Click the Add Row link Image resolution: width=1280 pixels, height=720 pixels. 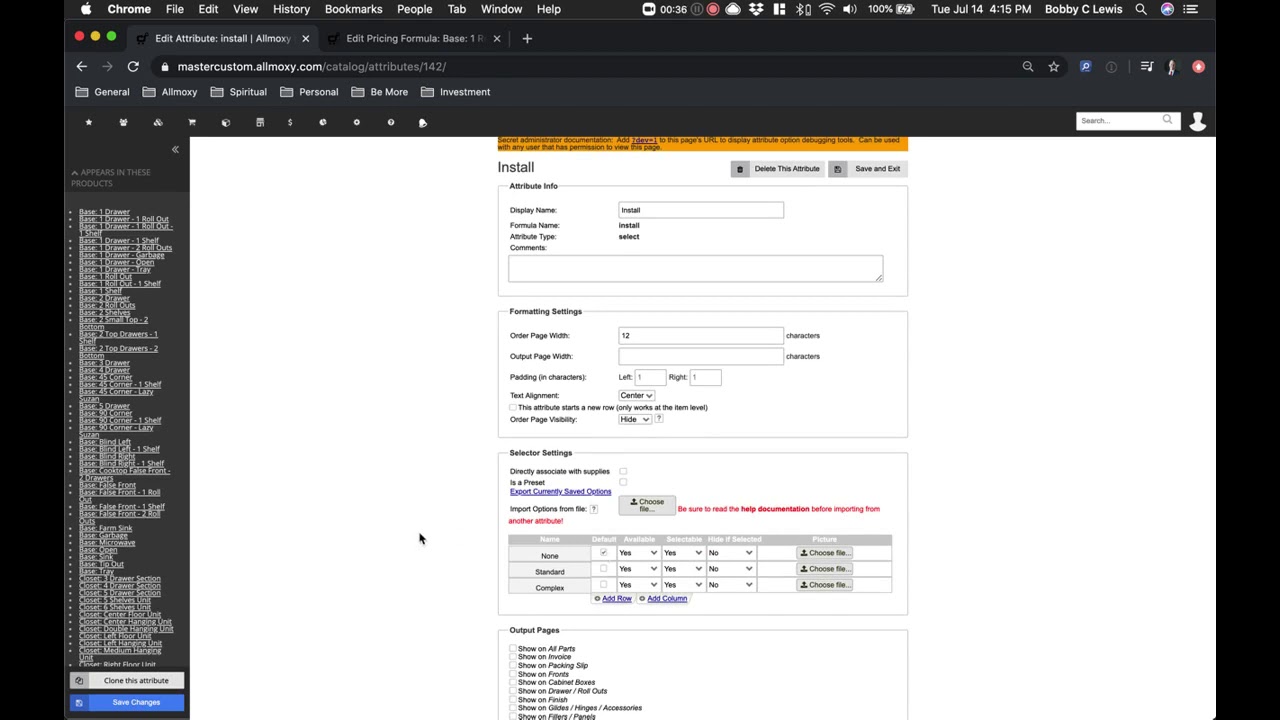pos(616,599)
